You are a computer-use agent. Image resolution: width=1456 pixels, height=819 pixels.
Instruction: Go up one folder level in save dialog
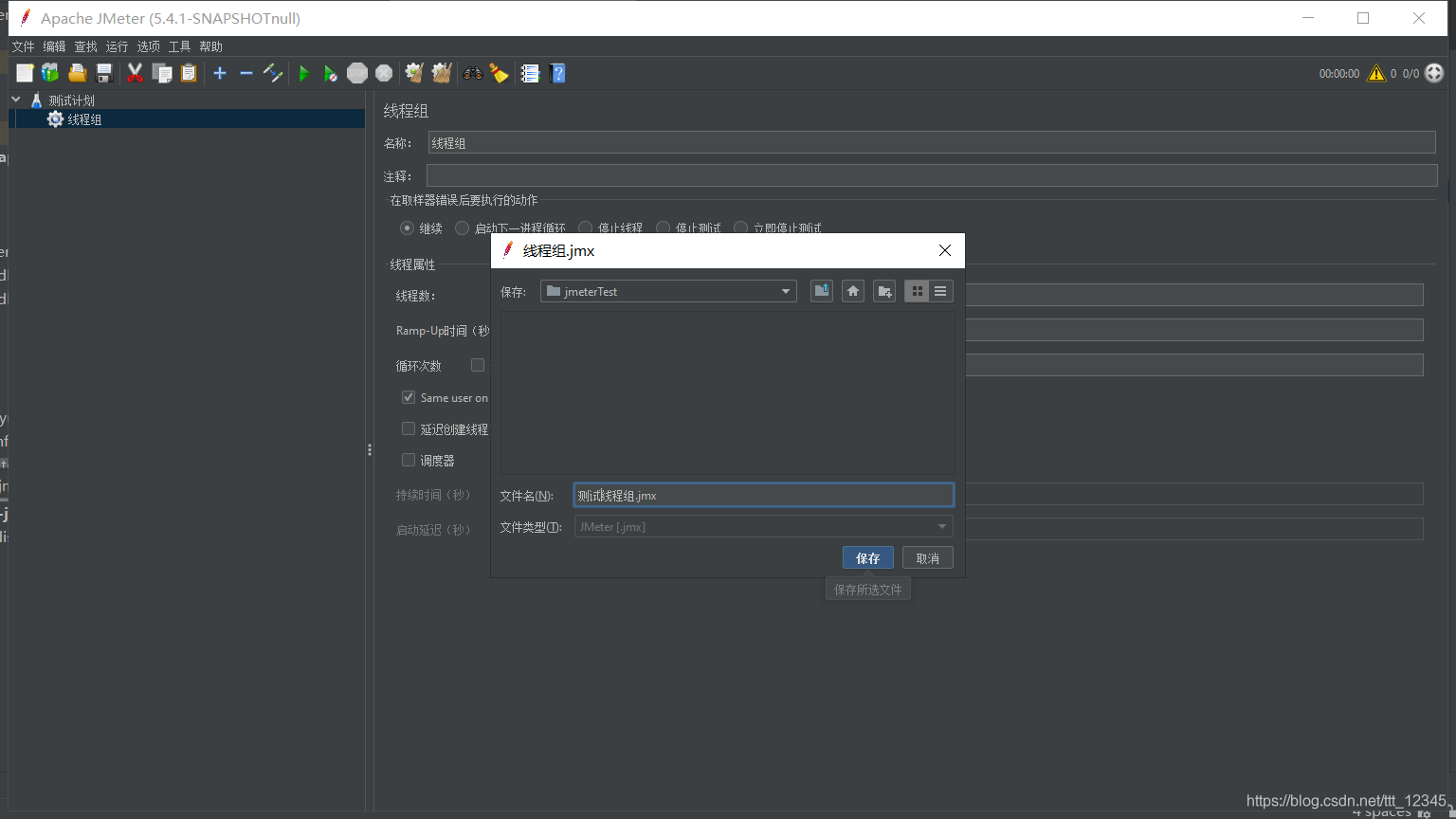[822, 291]
